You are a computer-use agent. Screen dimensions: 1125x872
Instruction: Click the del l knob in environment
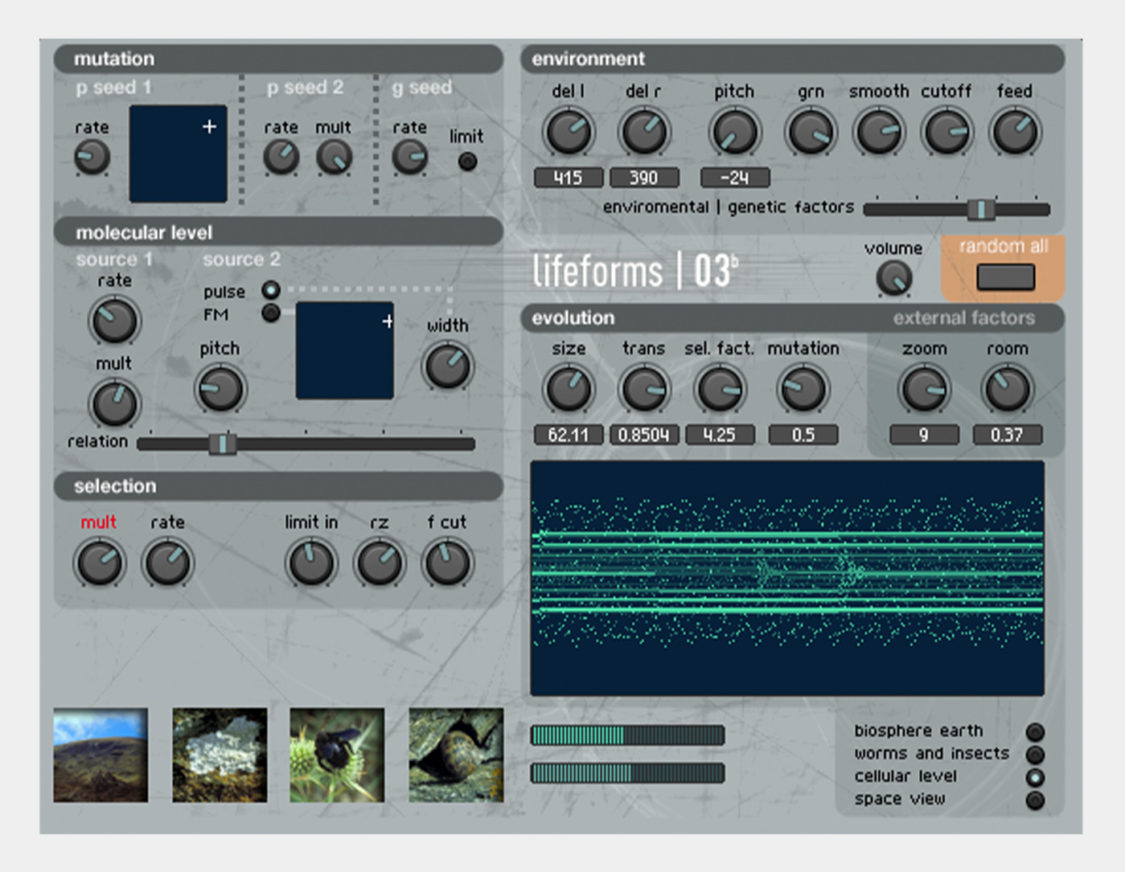pyautogui.click(x=570, y=131)
